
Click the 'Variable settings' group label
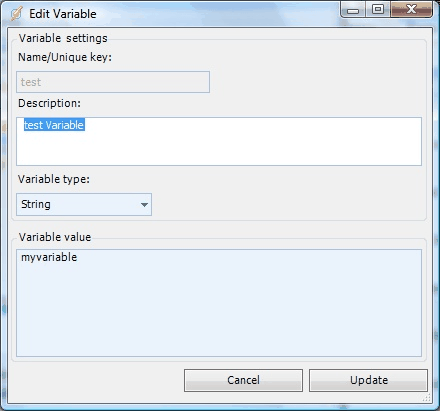(x=63, y=38)
